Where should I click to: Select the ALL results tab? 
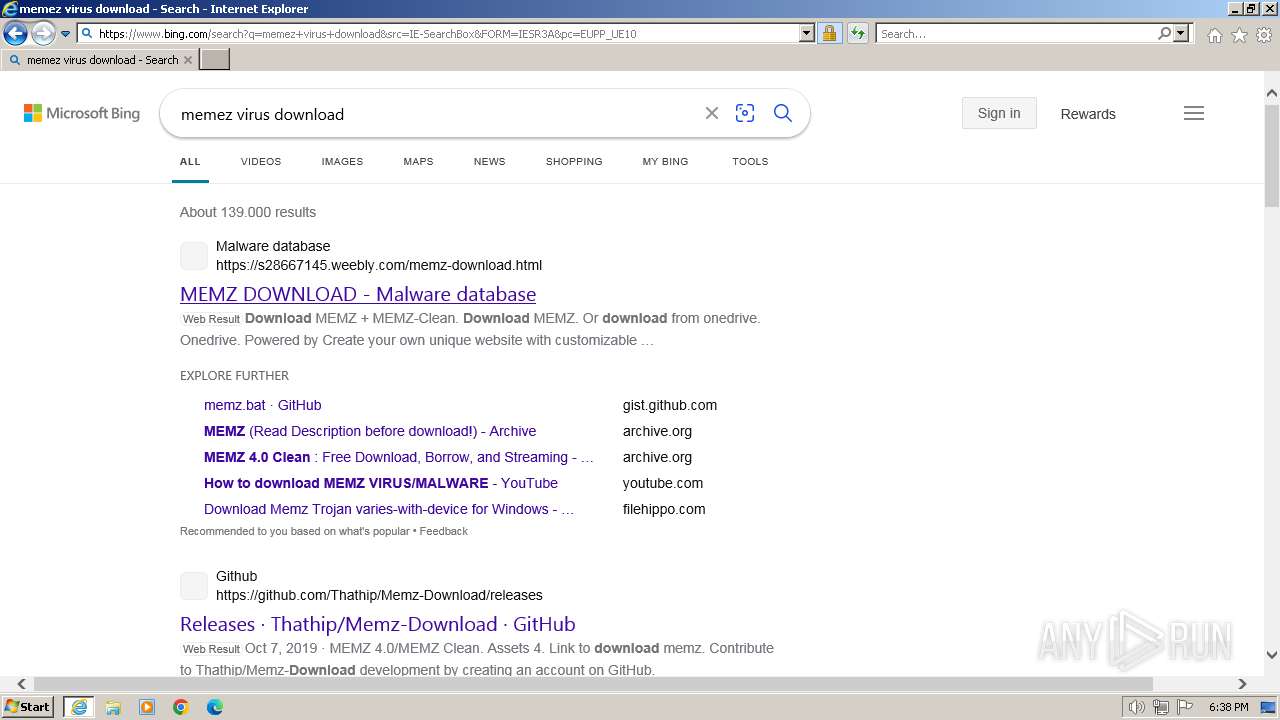click(x=190, y=161)
